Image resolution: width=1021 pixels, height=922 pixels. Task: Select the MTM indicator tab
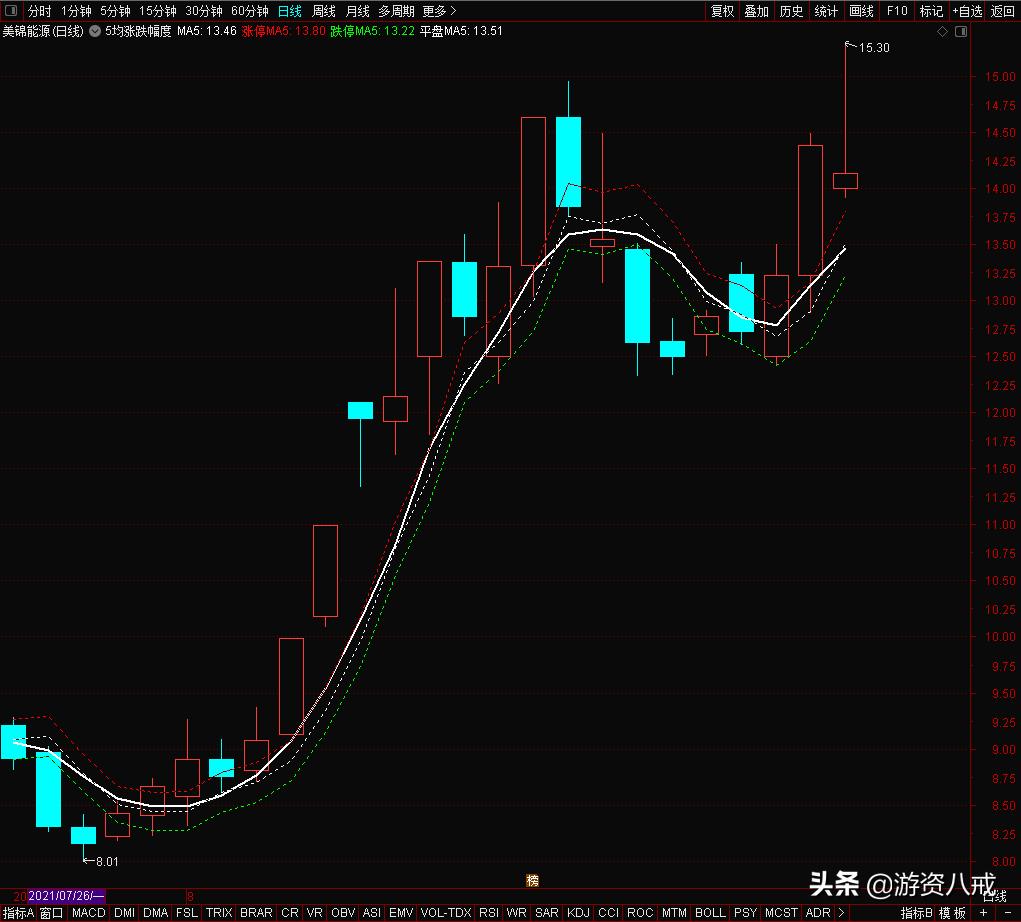[674, 913]
